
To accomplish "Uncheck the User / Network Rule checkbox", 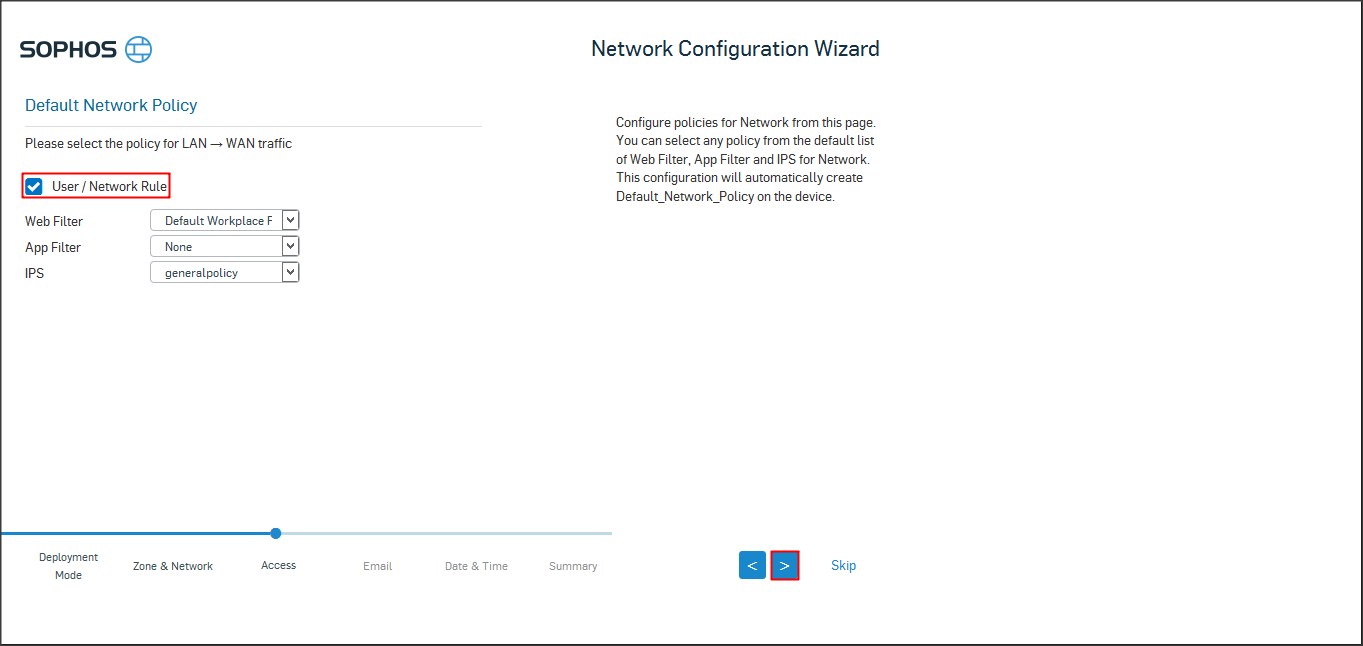I will 35,186.
